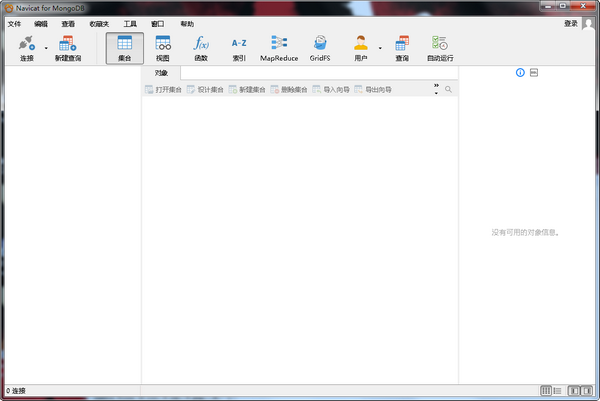Expand the User (用户) dropdown arrow

[379, 48]
